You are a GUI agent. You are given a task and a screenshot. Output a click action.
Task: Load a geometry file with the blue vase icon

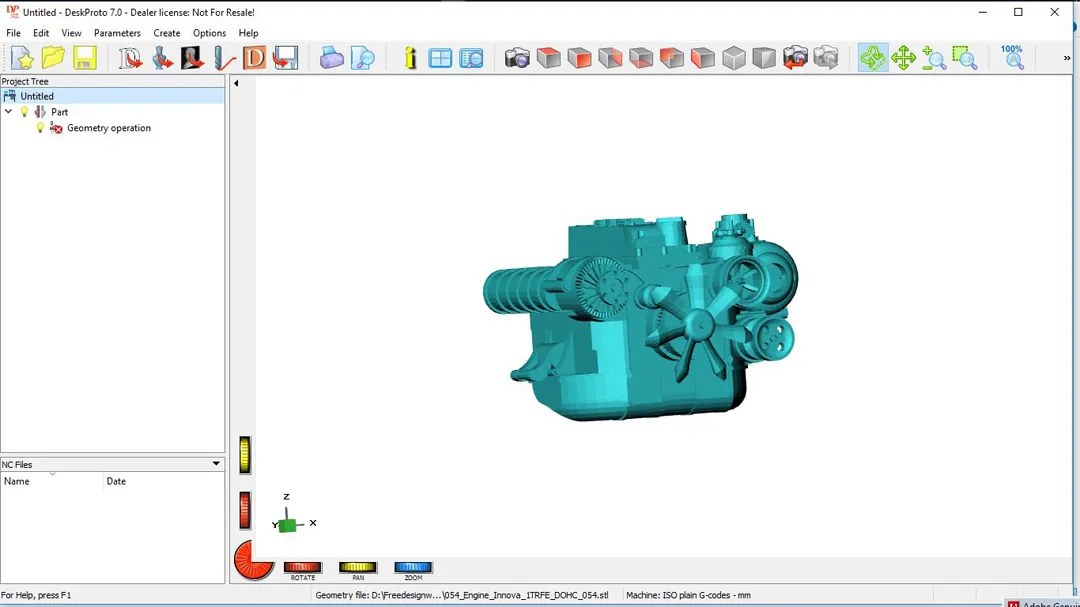coord(162,58)
